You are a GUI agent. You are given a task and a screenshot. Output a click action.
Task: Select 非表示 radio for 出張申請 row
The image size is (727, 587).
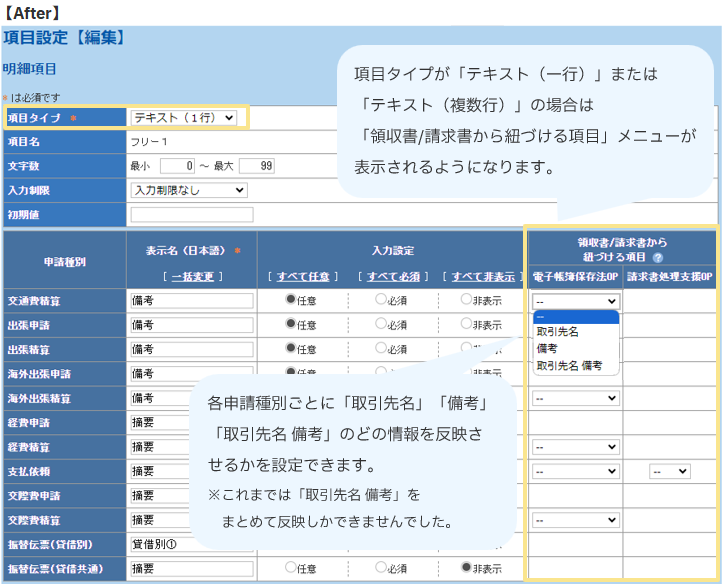tap(467, 324)
